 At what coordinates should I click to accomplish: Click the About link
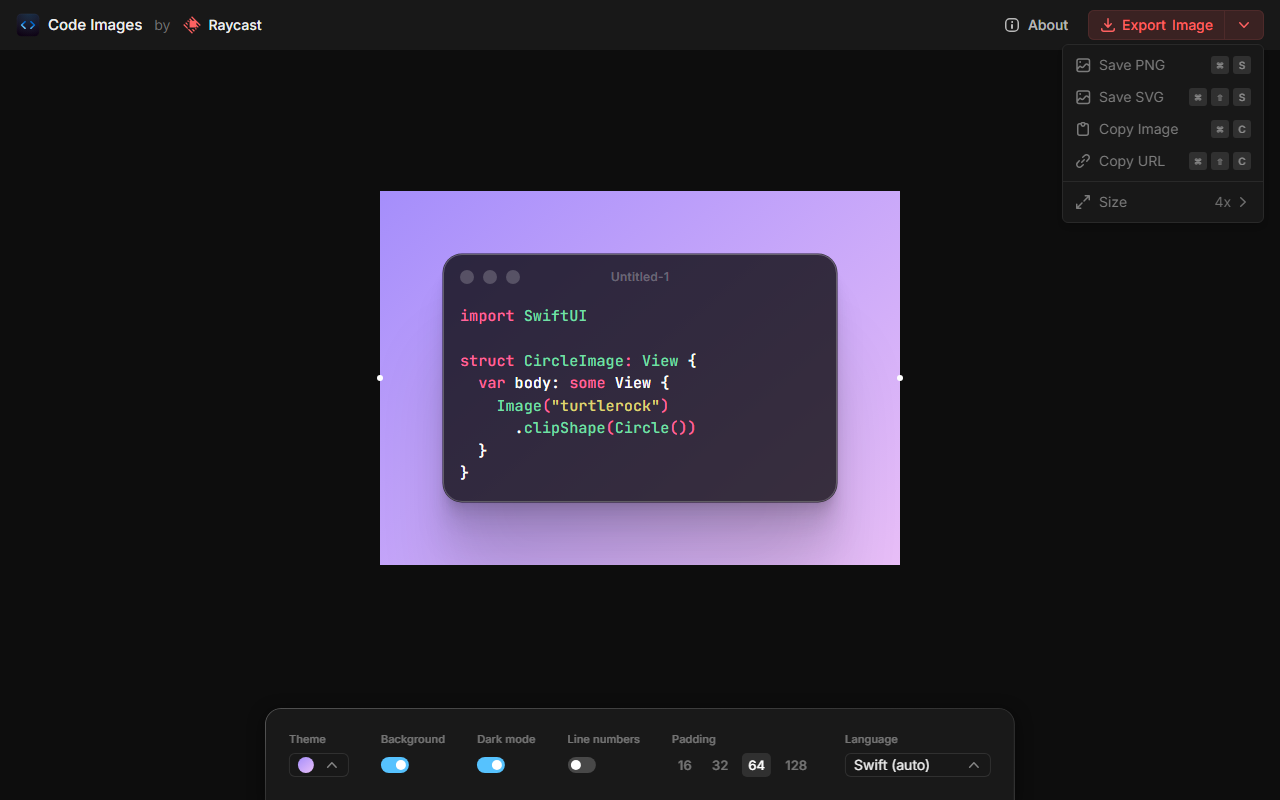coord(1036,25)
